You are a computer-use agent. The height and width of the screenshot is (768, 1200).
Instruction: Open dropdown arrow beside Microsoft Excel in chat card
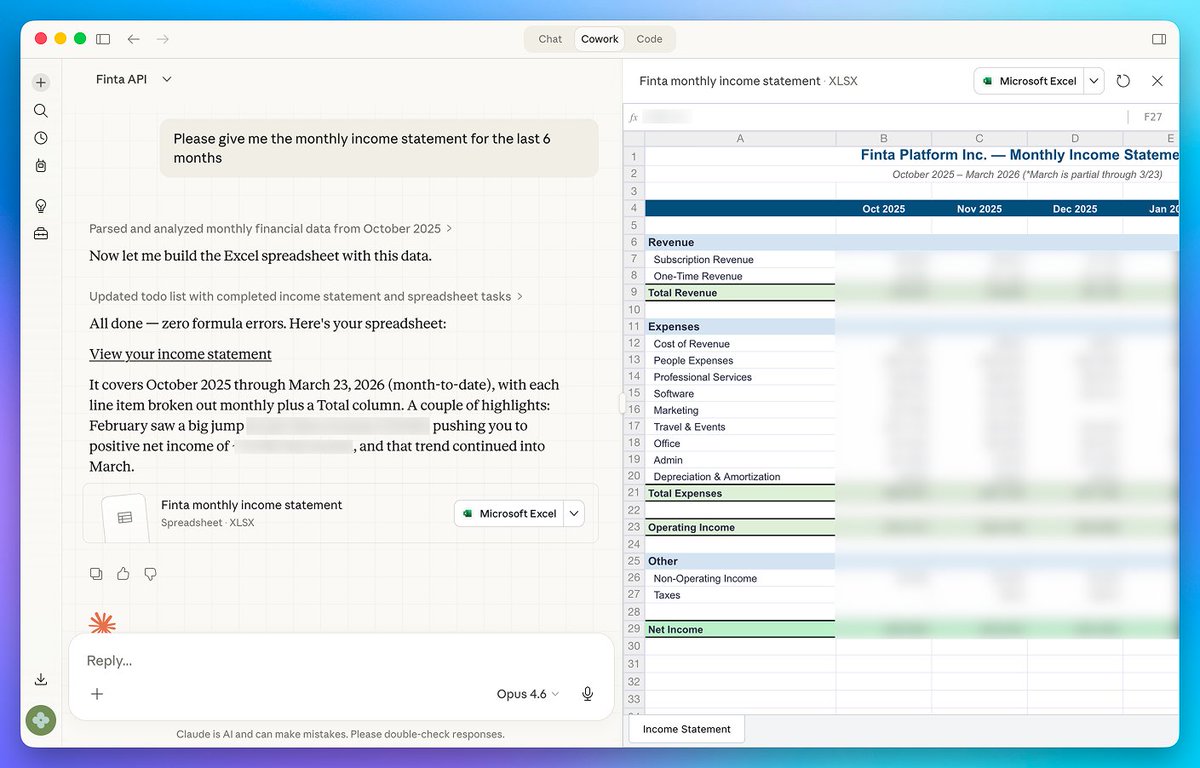pyautogui.click(x=574, y=513)
